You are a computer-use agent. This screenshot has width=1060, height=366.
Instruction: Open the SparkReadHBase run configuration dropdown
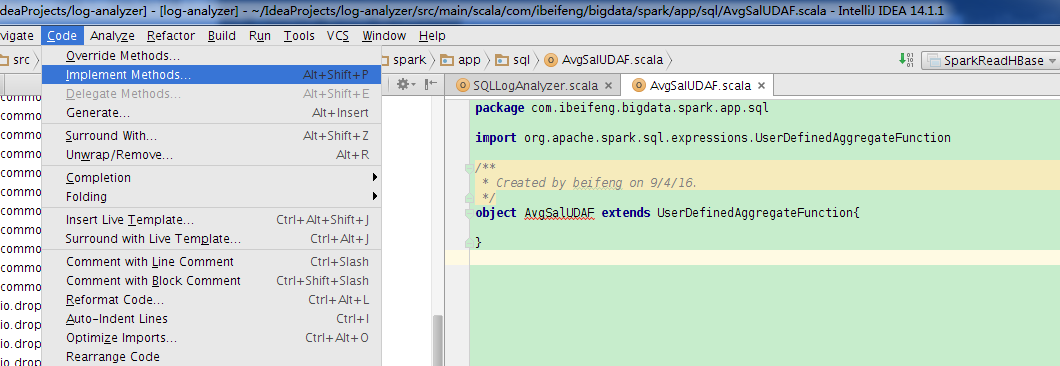tap(990, 60)
